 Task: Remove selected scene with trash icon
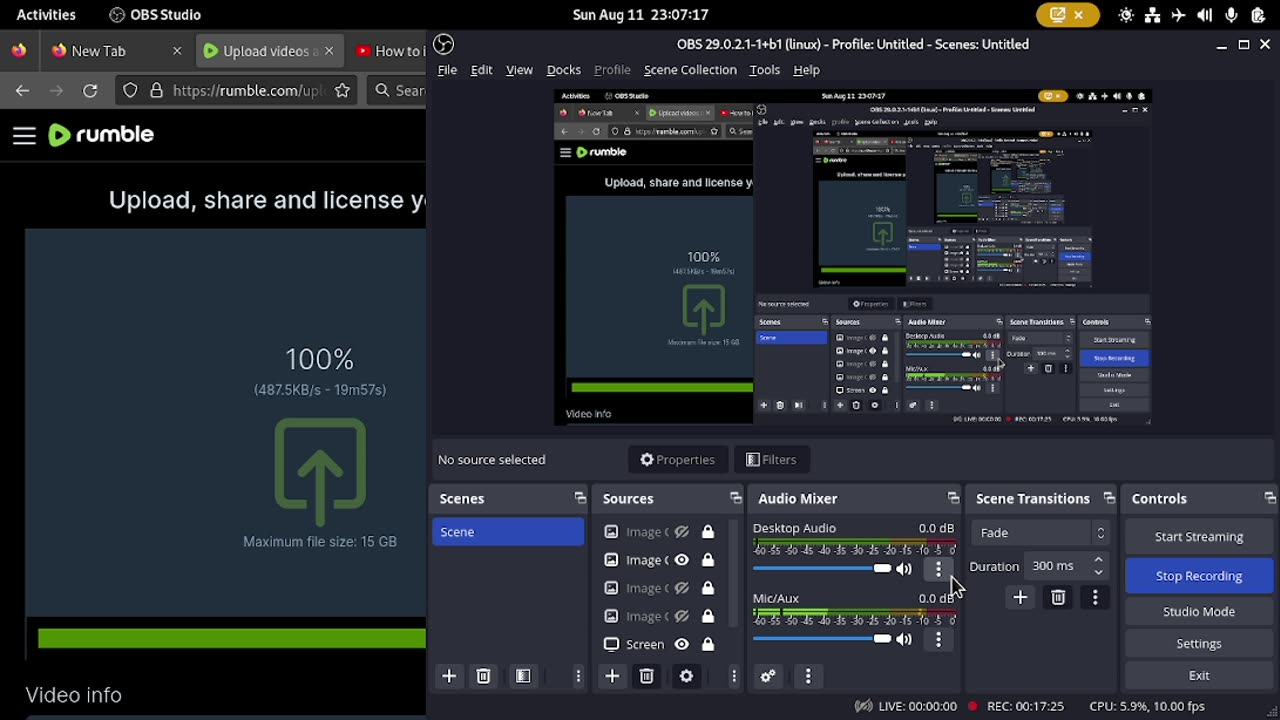483,676
